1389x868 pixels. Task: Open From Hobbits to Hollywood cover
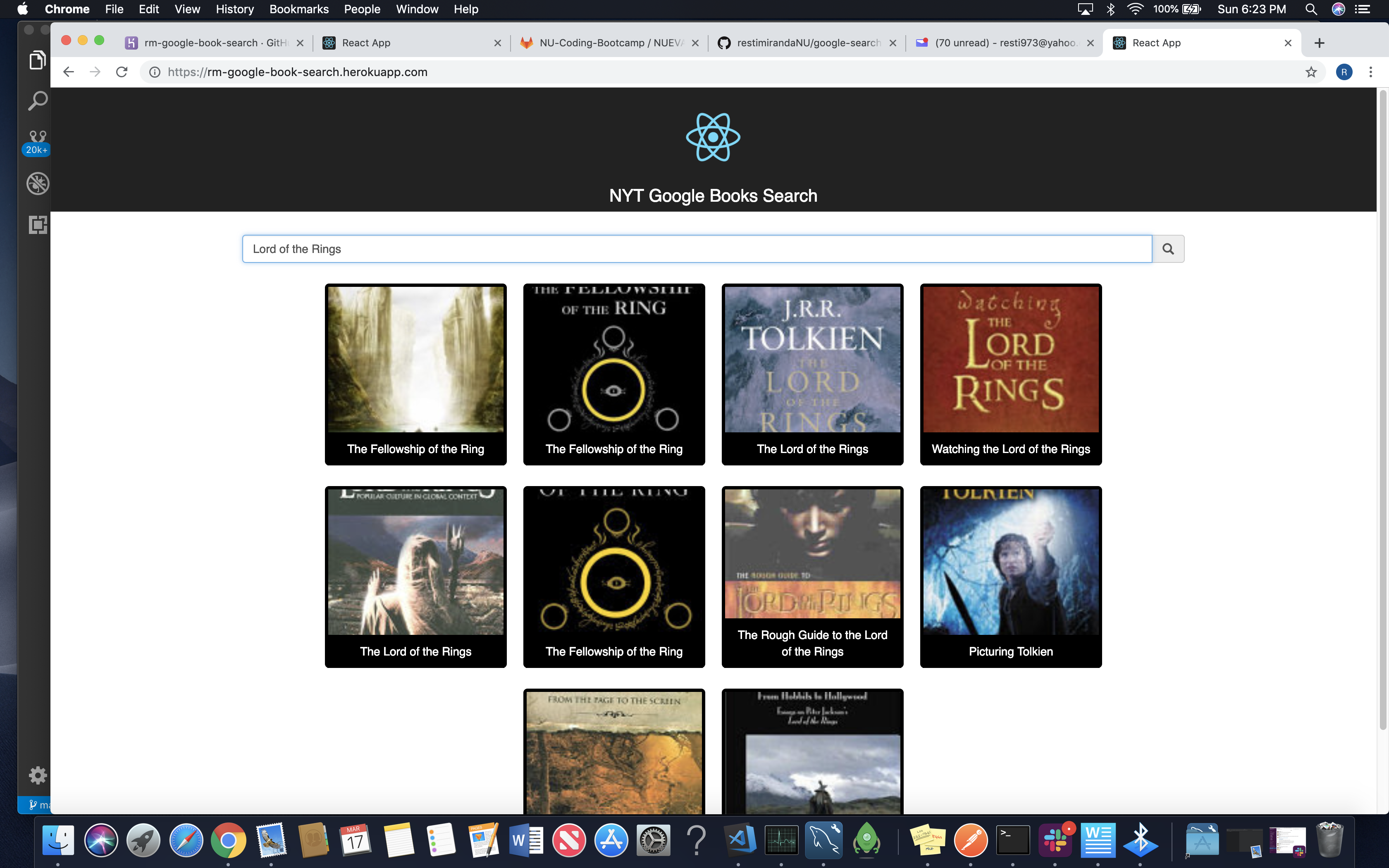(812, 751)
